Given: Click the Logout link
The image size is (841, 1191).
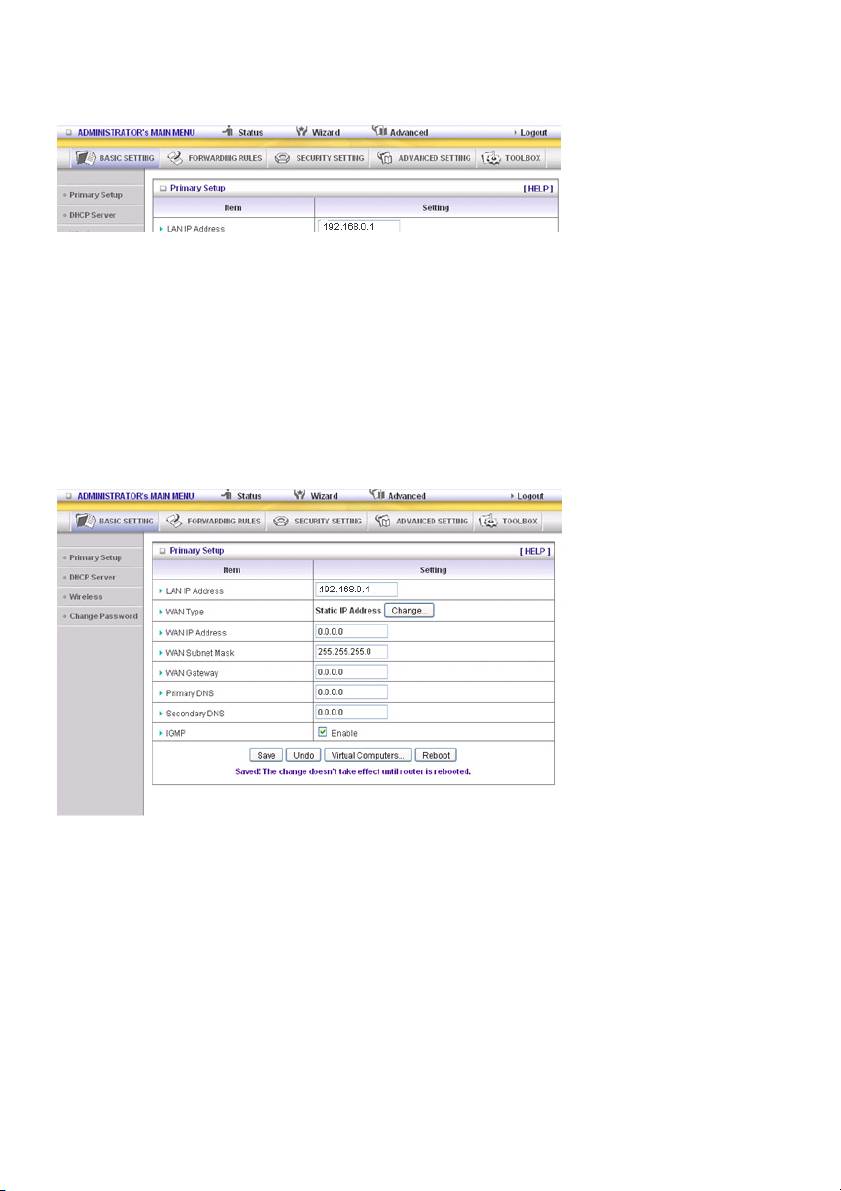Looking at the screenshot, I should pyautogui.click(x=528, y=496).
